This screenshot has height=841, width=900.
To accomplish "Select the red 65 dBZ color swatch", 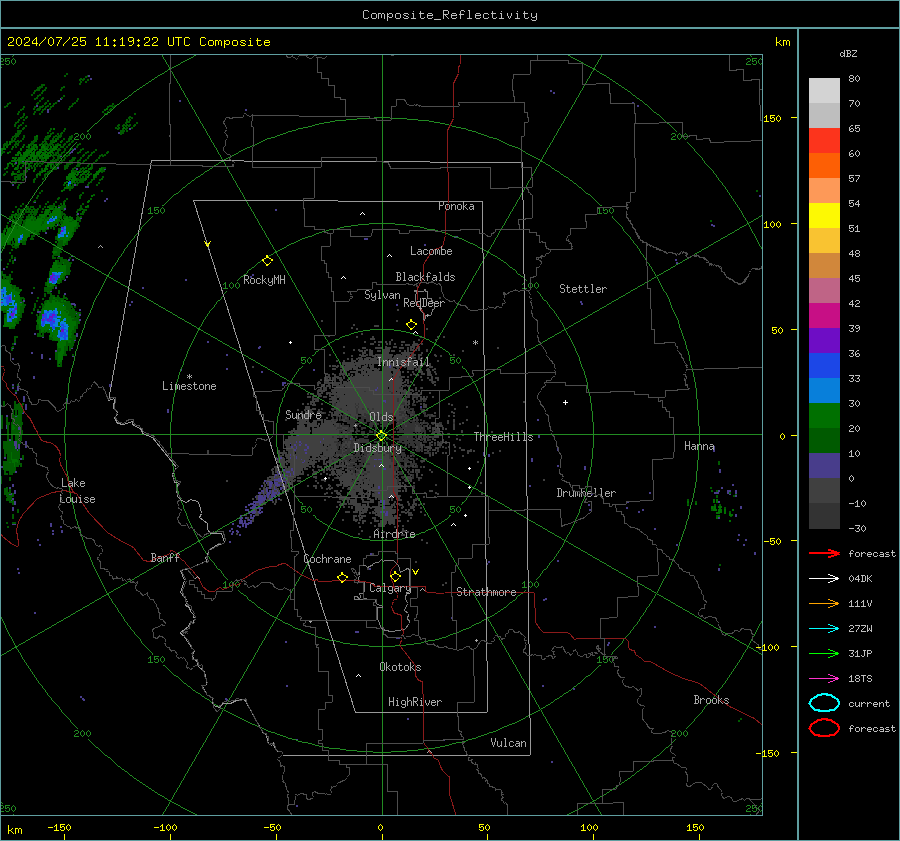I will pos(824,141).
